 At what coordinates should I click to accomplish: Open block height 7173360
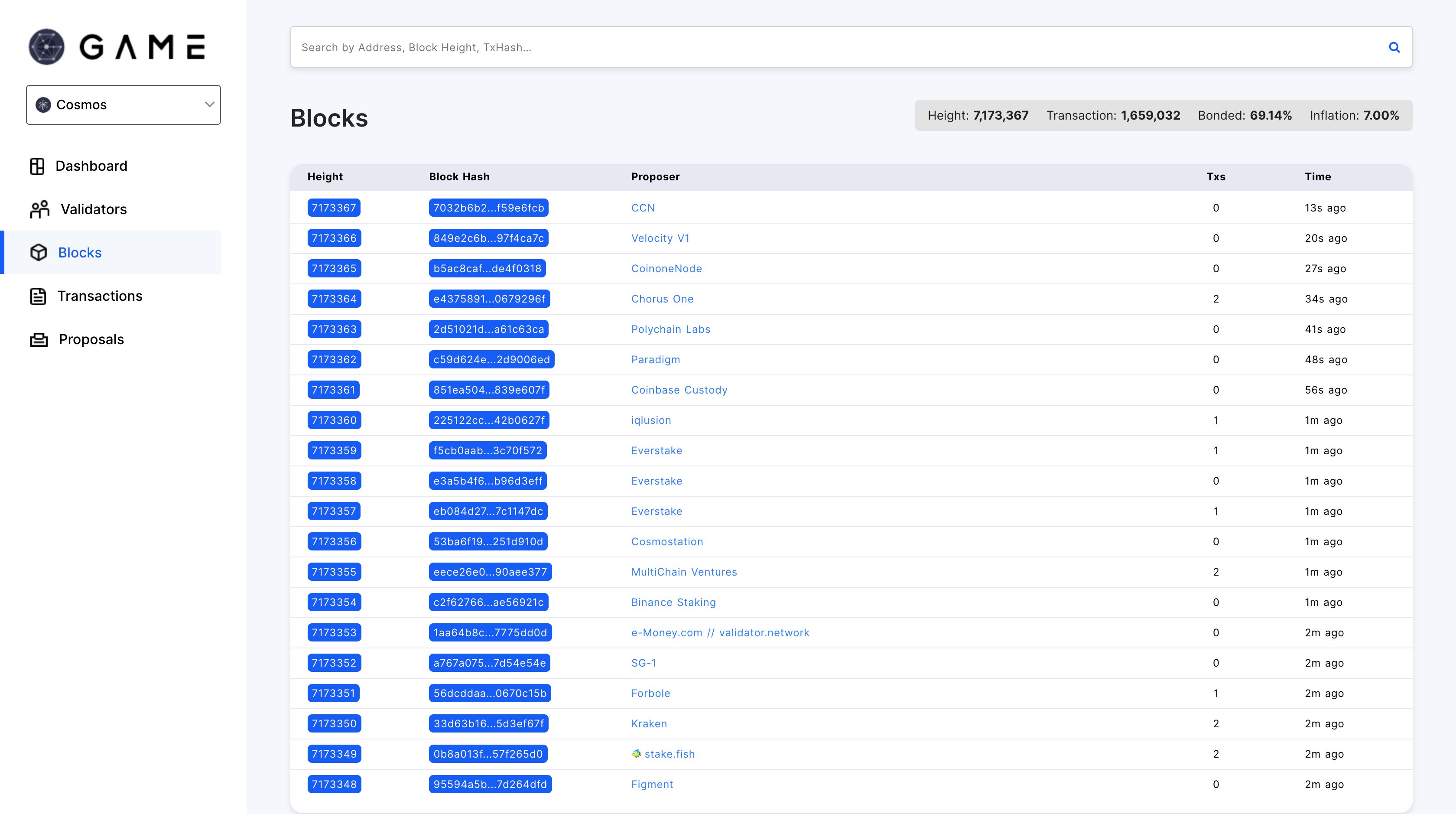pyautogui.click(x=334, y=420)
